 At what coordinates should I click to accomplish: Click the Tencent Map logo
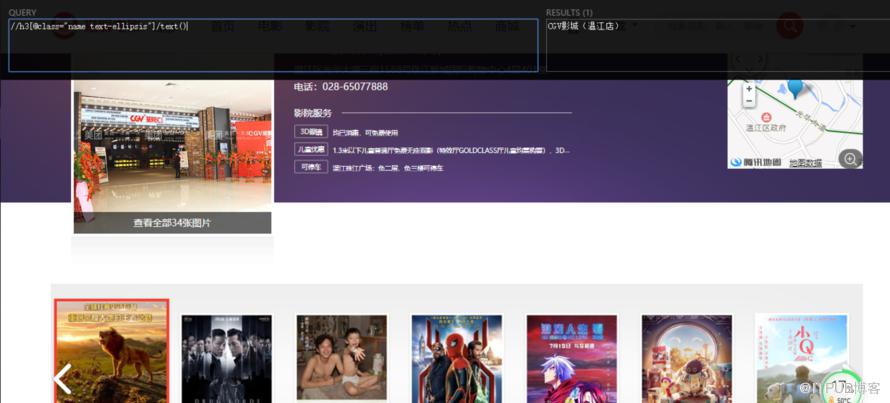[x=755, y=162]
